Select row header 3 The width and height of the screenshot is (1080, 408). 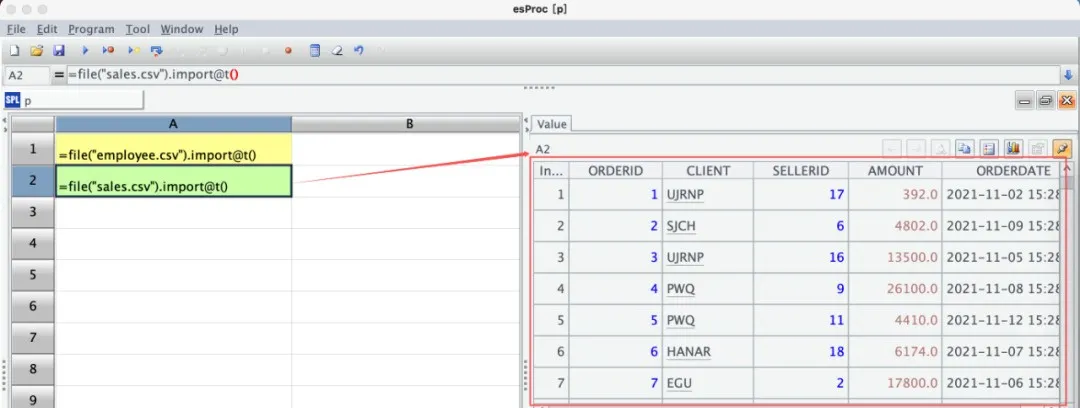pos(33,212)
